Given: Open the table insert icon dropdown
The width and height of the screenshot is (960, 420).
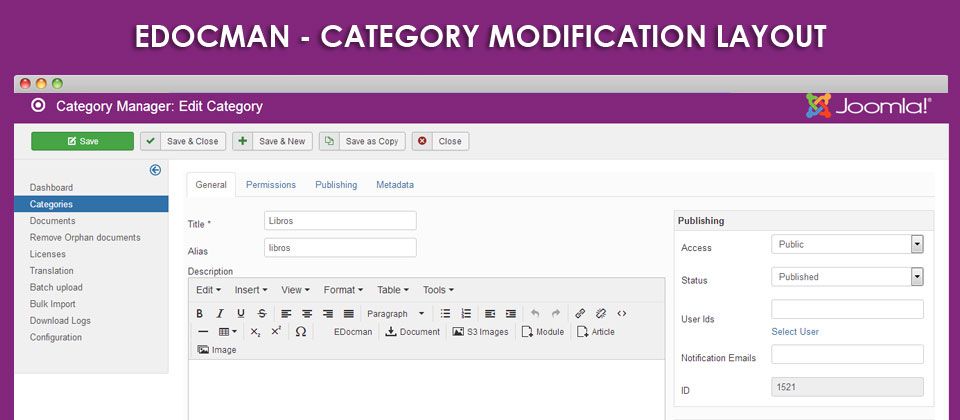Looking at the screenshot, I should point(228,332).
